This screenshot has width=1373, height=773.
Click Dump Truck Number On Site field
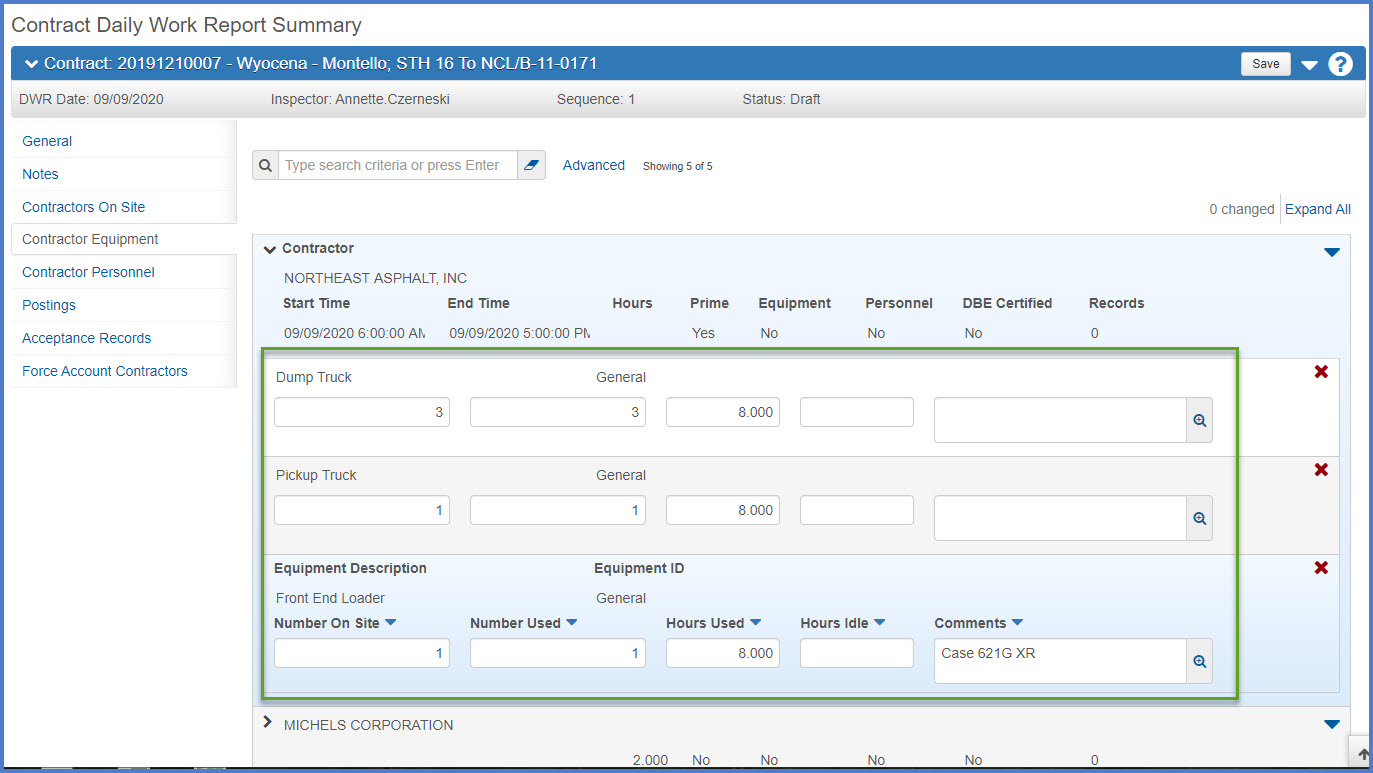[x=362, y=412]
